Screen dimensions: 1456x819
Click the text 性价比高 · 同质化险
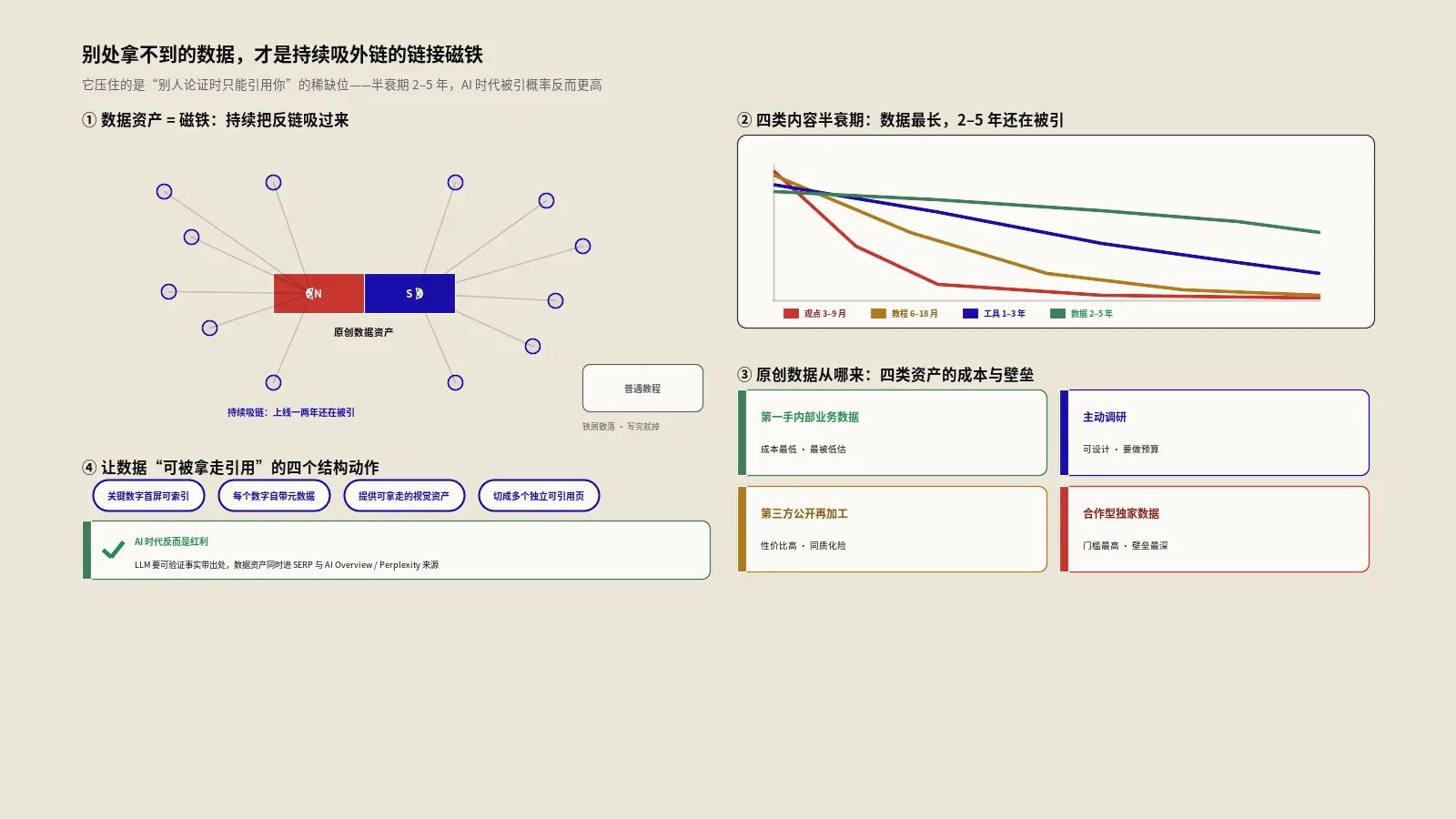tap(804, 546)
